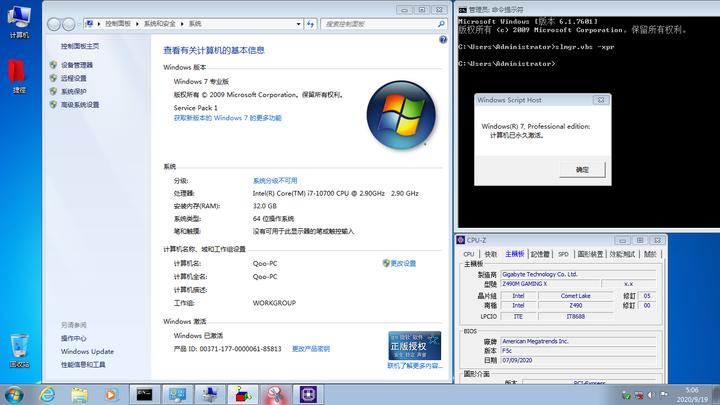Click the American Megatrends Inc. BIOS brand field

[x=578, y=341]
